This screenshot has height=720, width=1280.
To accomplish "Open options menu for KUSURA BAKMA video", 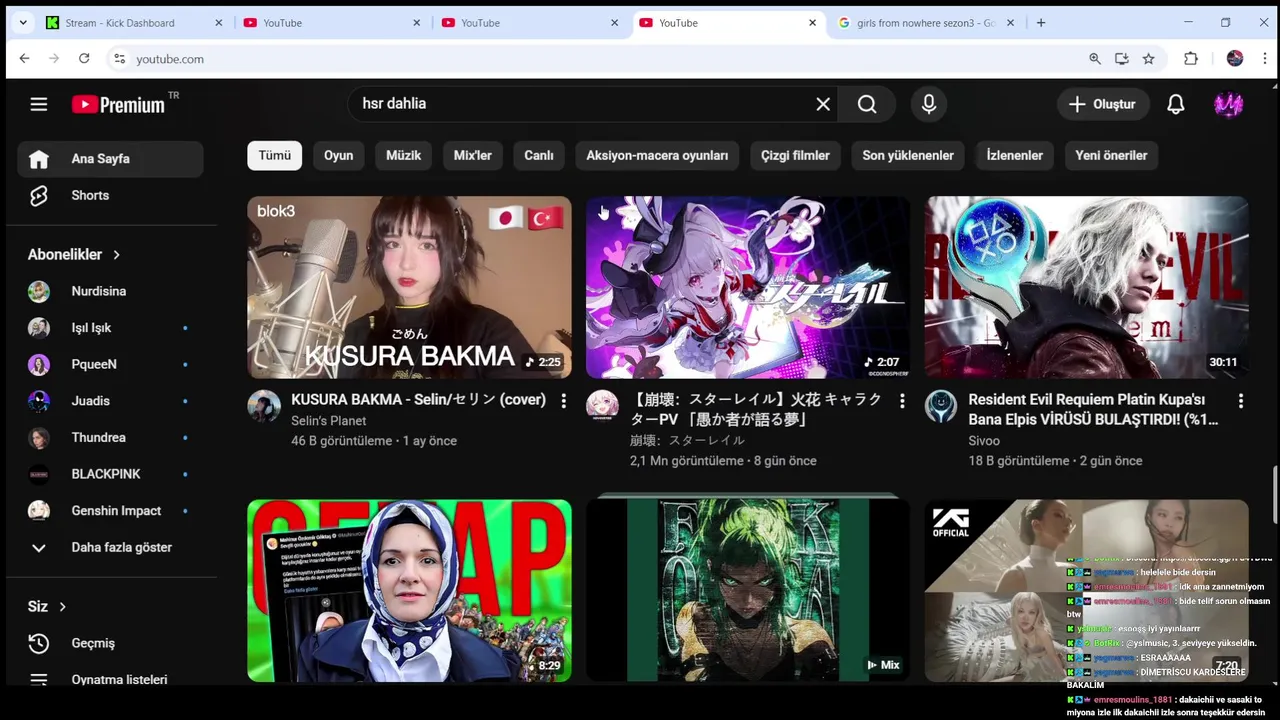I will [x=563, y=401].
